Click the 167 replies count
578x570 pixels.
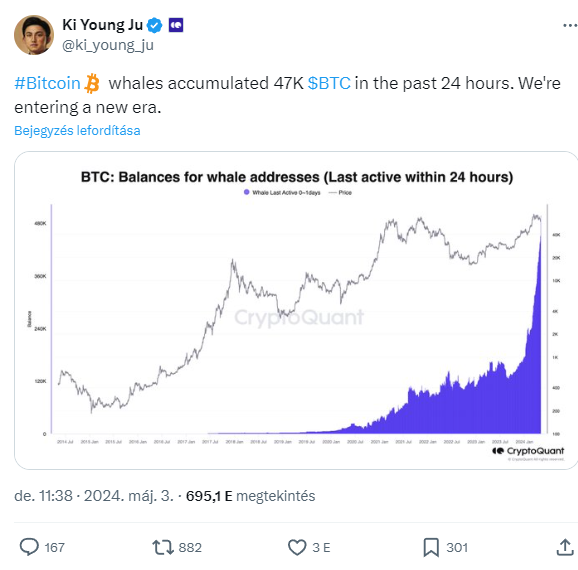[x=55, y=548]
